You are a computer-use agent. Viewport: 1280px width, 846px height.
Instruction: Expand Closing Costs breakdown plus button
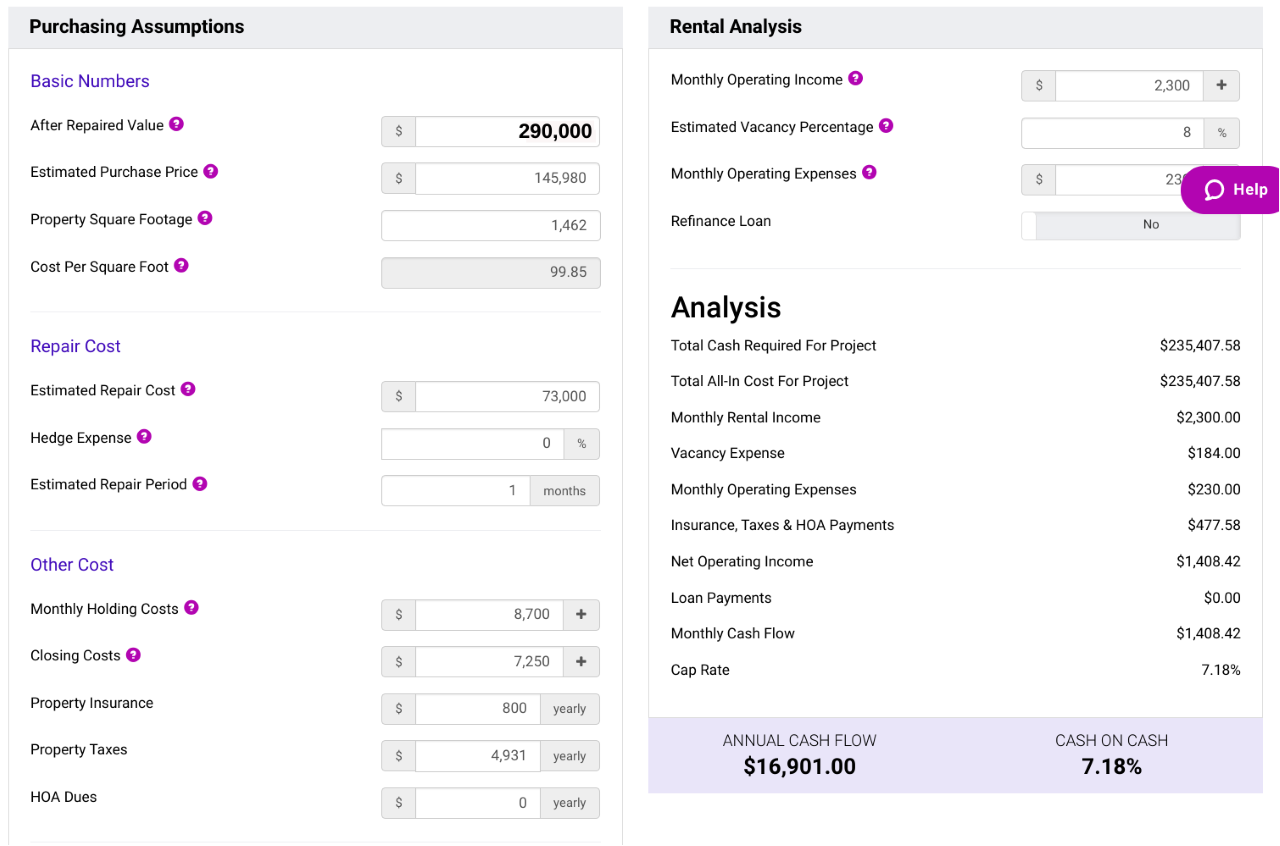tap(581, 662)
